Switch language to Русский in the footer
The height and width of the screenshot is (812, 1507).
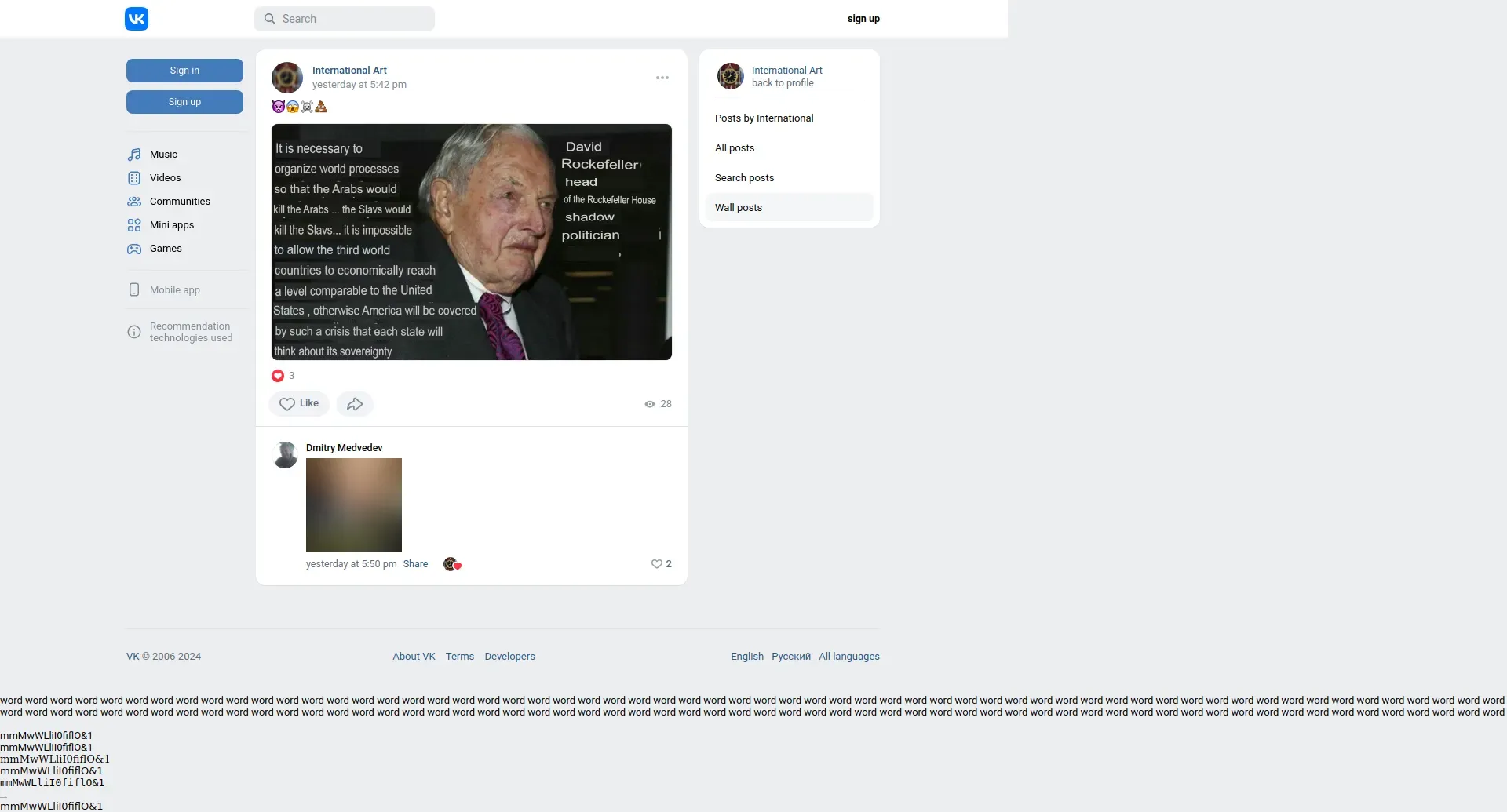click(791, 657)
